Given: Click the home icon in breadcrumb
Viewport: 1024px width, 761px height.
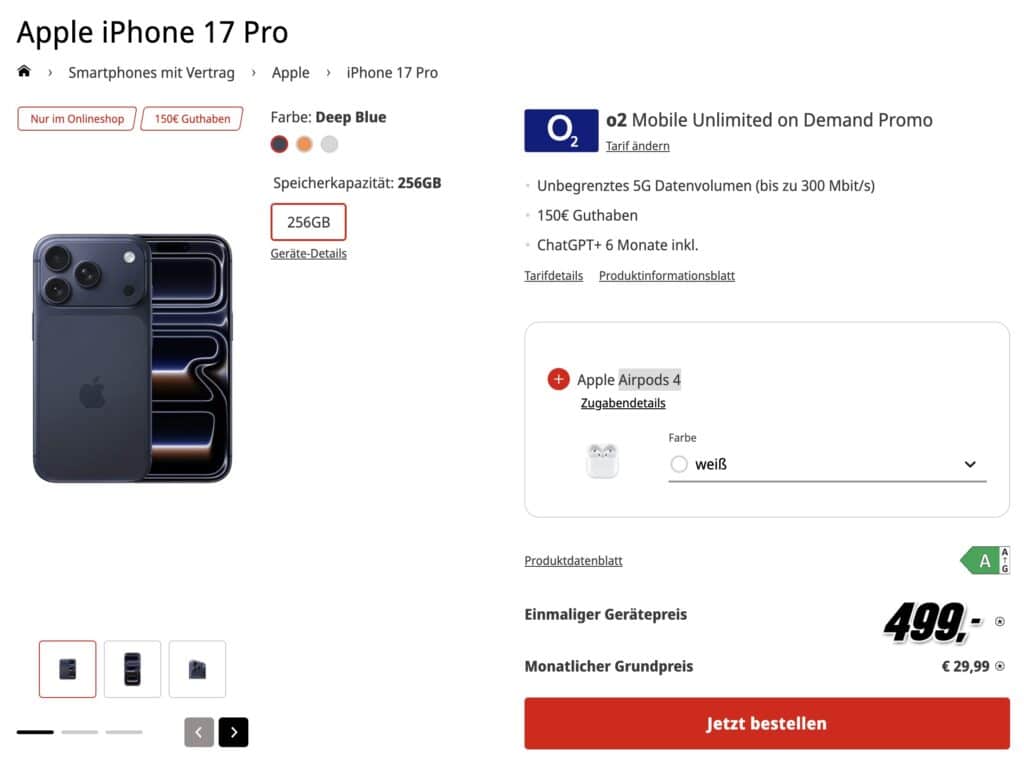Looking at the screenshot, I should point(24,72).
